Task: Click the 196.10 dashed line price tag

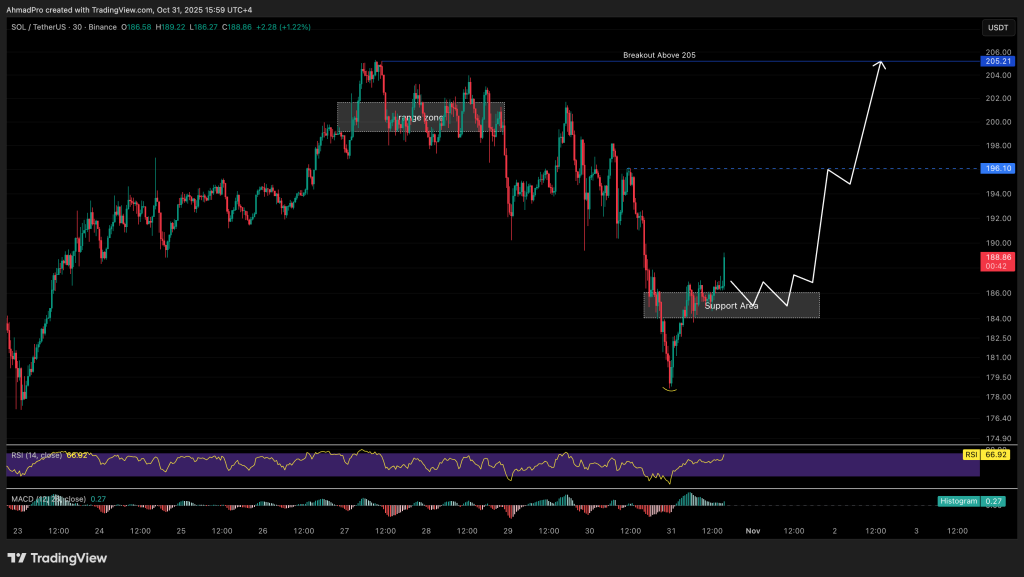Action: (997, 169)
